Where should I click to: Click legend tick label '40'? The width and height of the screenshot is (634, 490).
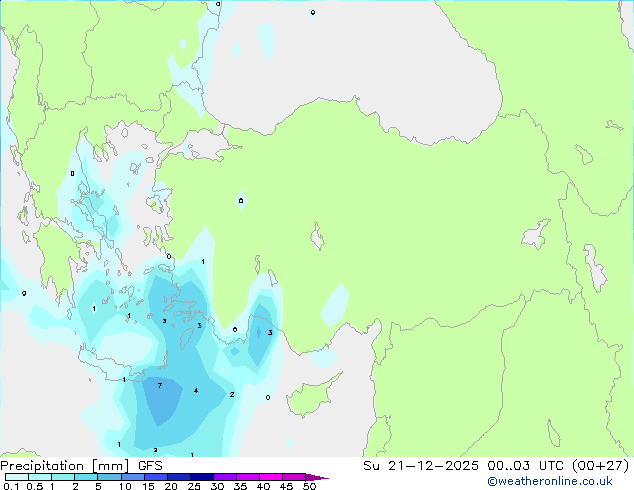[x=263, y=486]
